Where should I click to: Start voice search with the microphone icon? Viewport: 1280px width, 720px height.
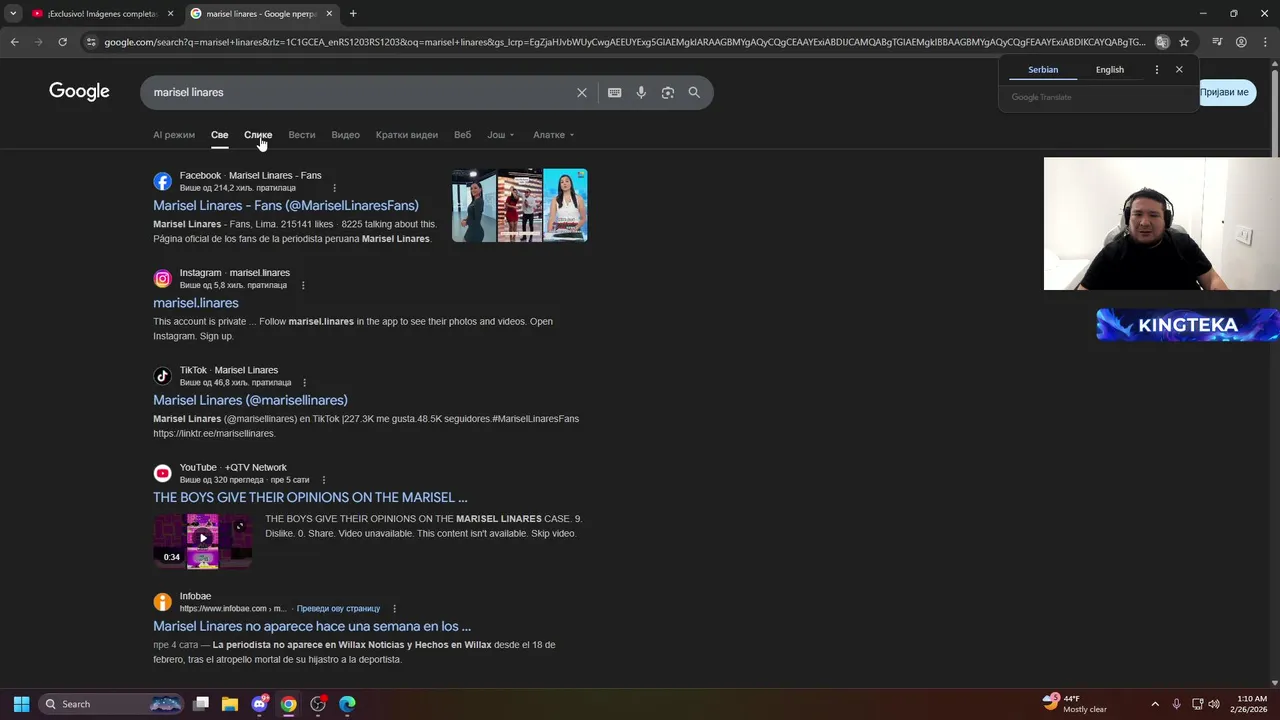(x=641, y=93)
